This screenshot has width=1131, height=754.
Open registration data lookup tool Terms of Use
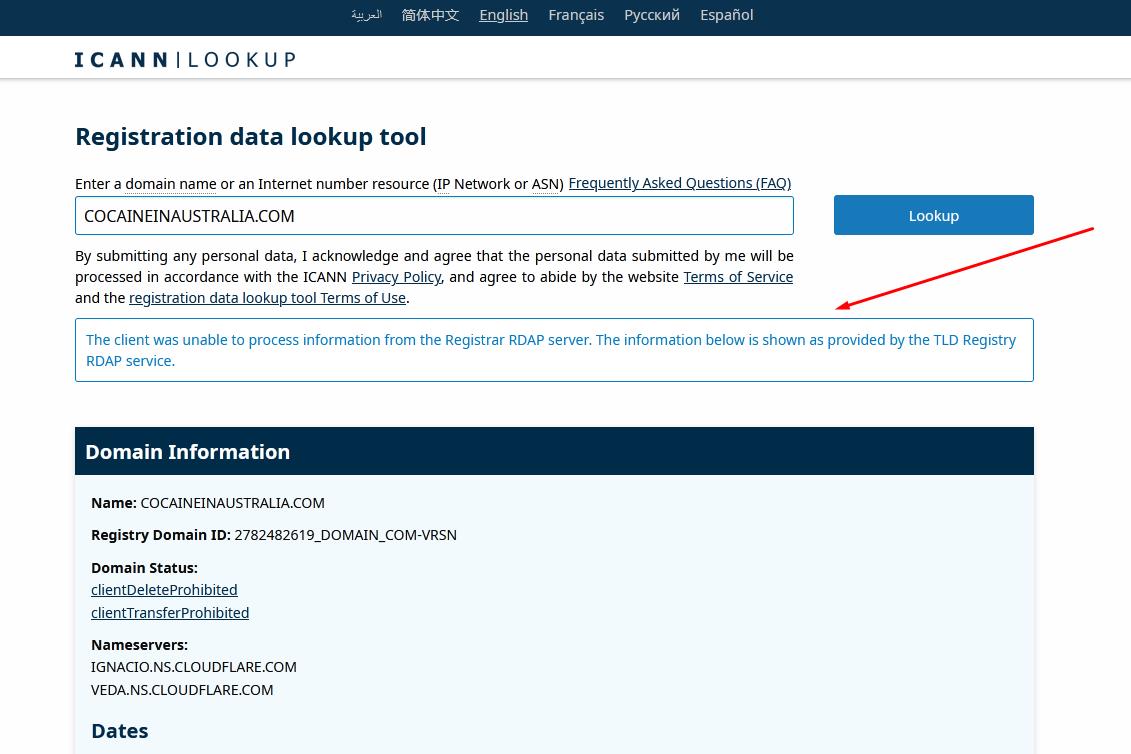click(267, 298)
